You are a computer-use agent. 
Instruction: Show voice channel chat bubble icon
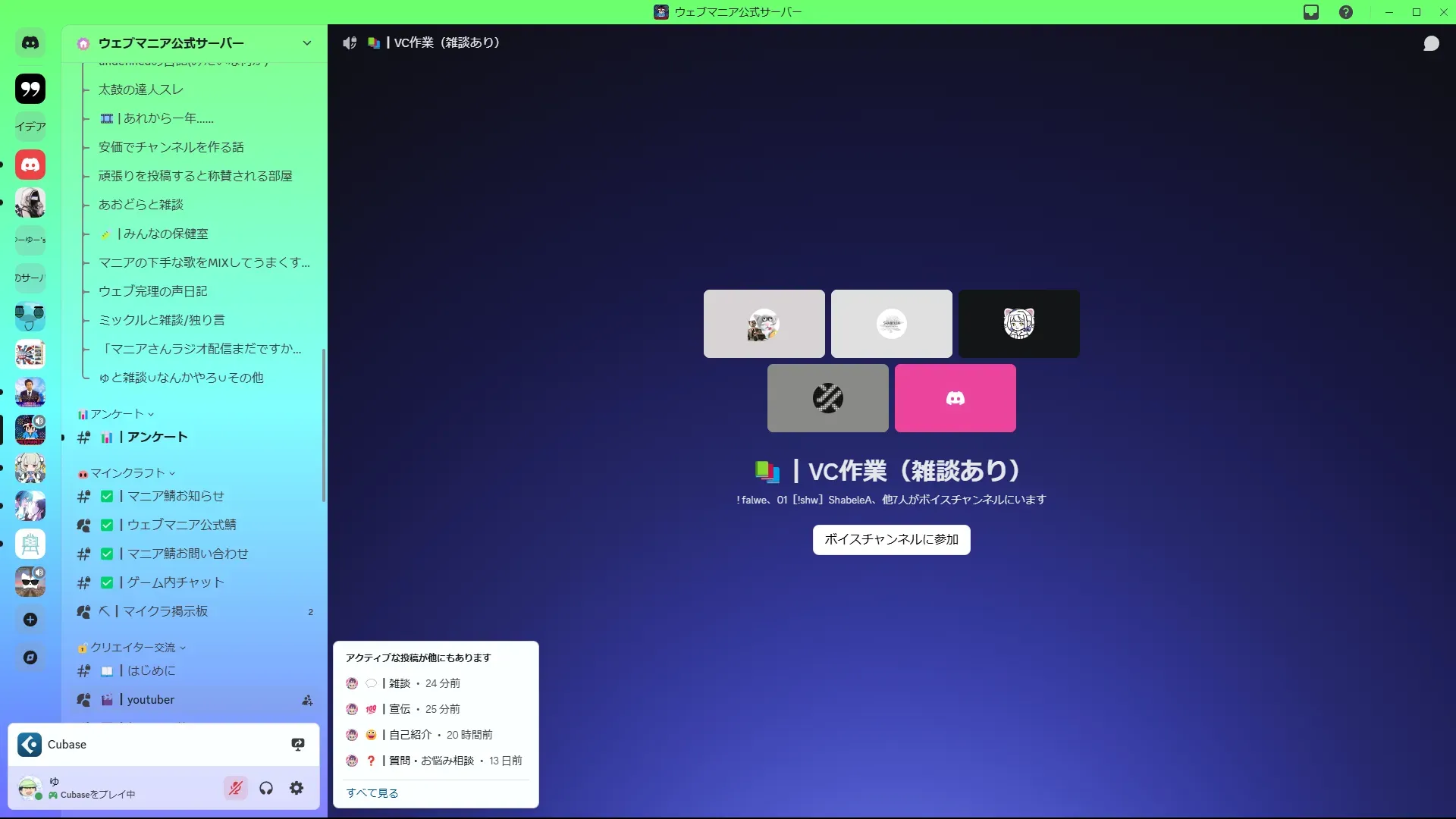[1431, 43]
